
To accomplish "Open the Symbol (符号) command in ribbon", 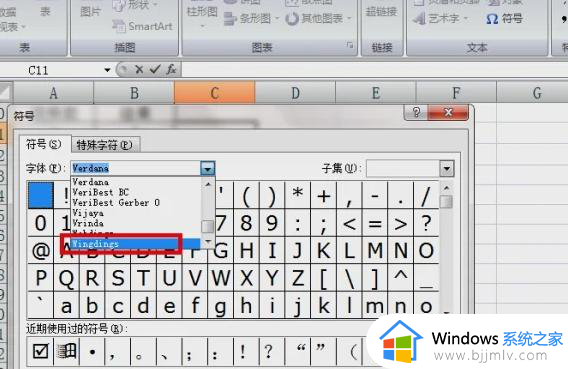I will (x=504, y=18).
